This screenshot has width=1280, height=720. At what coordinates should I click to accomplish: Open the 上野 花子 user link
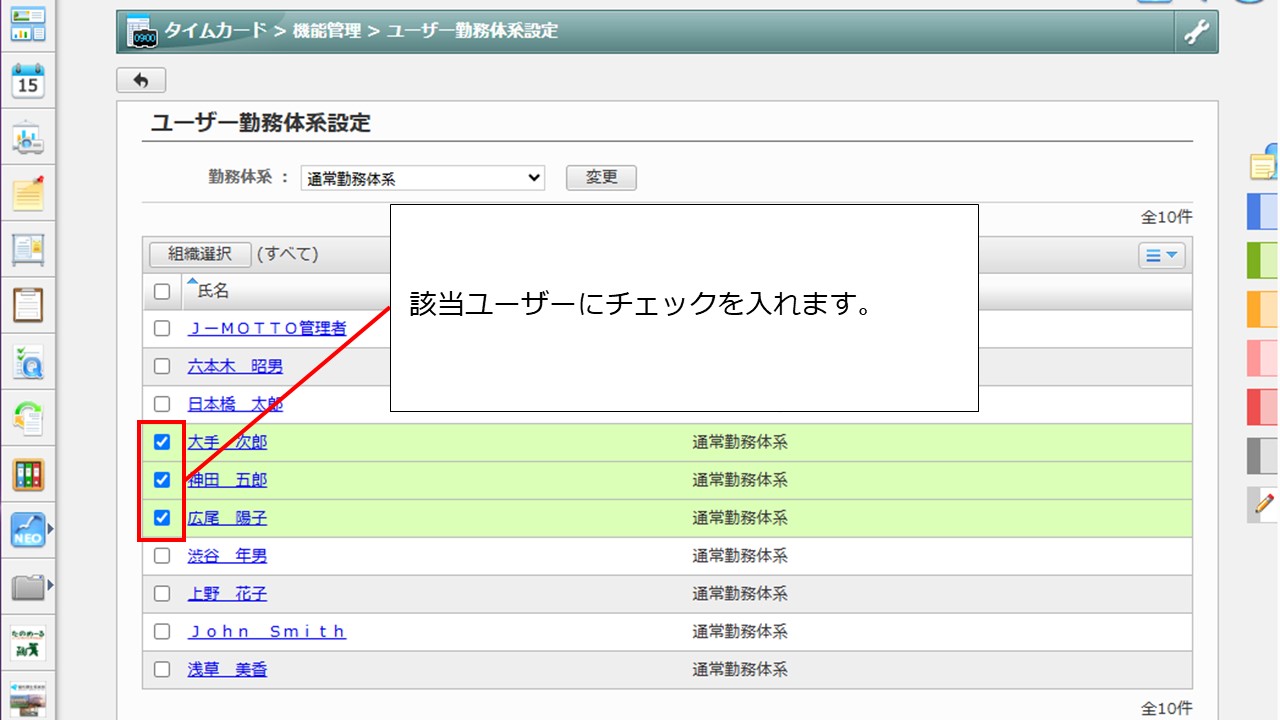click(x=227, y=594)
